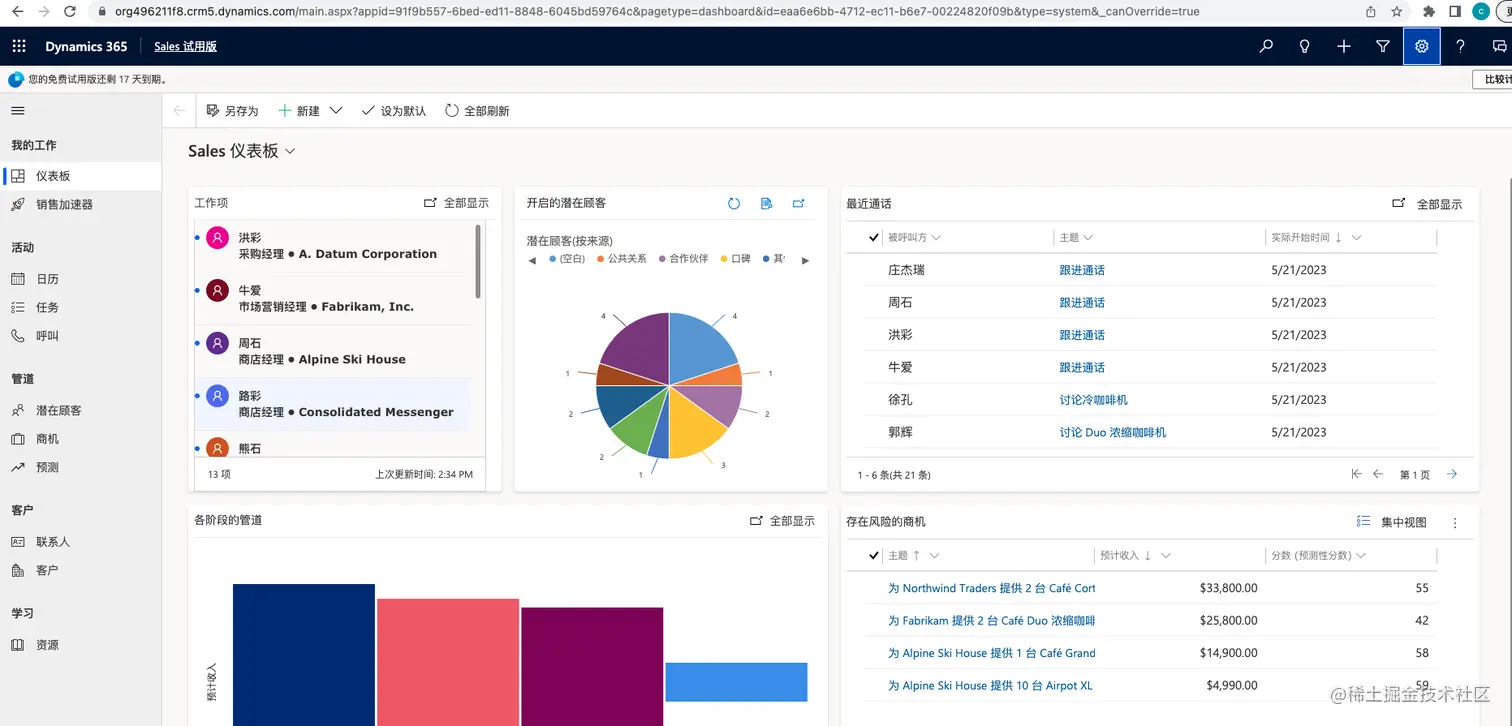Click the search magnifier icon in header

(1266, 46)
